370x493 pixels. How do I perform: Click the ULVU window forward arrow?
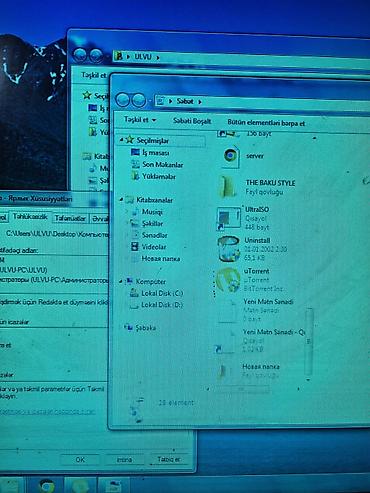coord(96,55)
